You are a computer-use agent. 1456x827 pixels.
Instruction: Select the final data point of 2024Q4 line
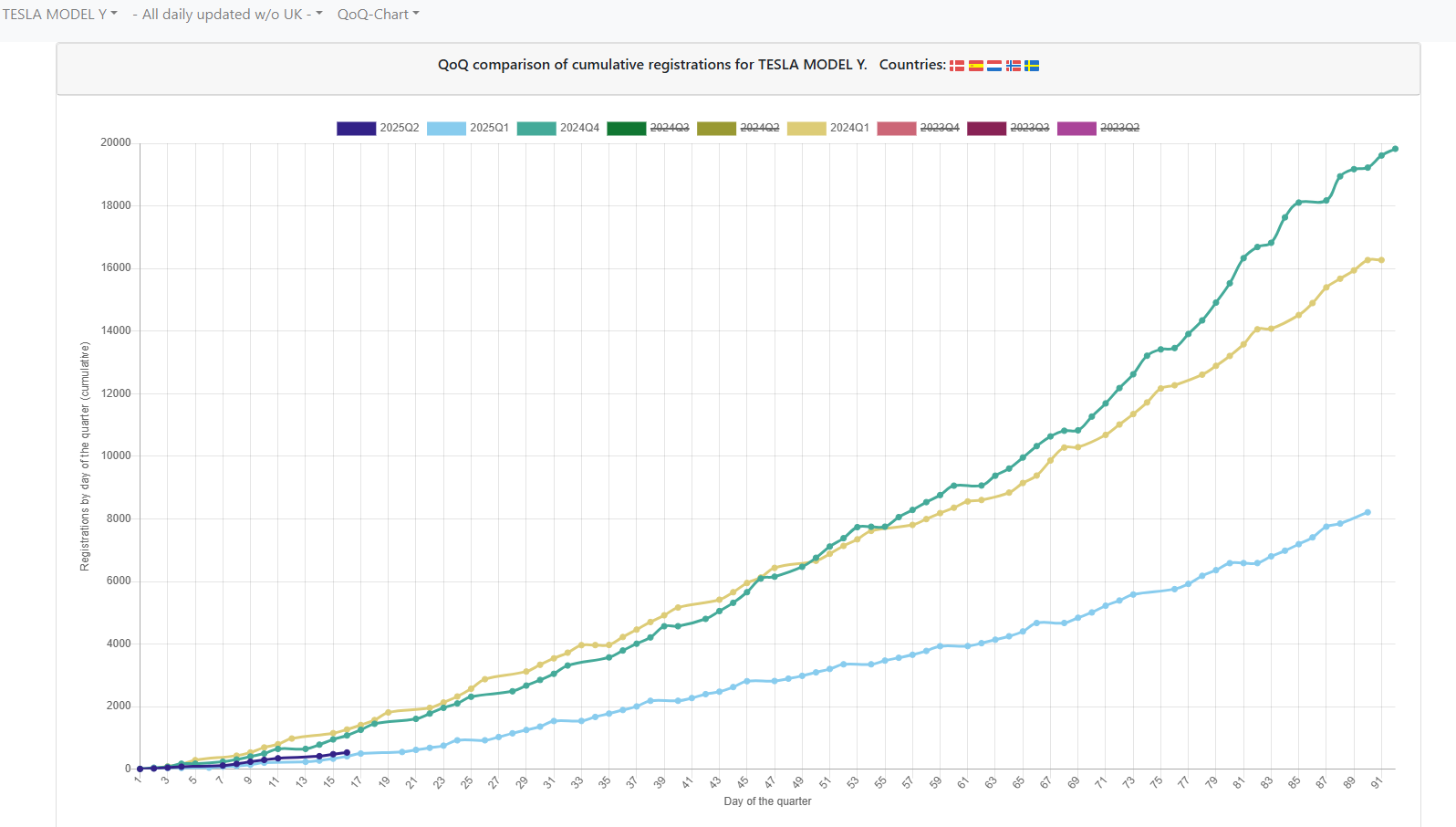[x=1395, y=149]
